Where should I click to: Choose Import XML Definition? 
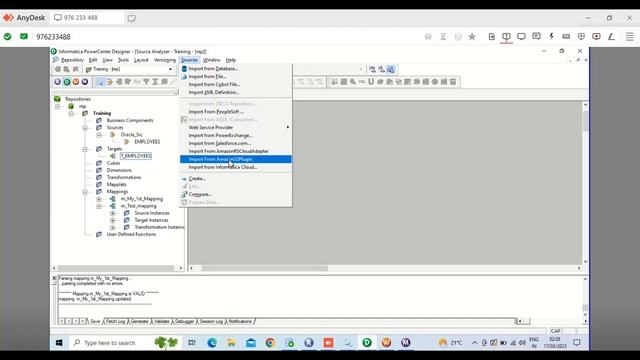[x=236, y=92]
